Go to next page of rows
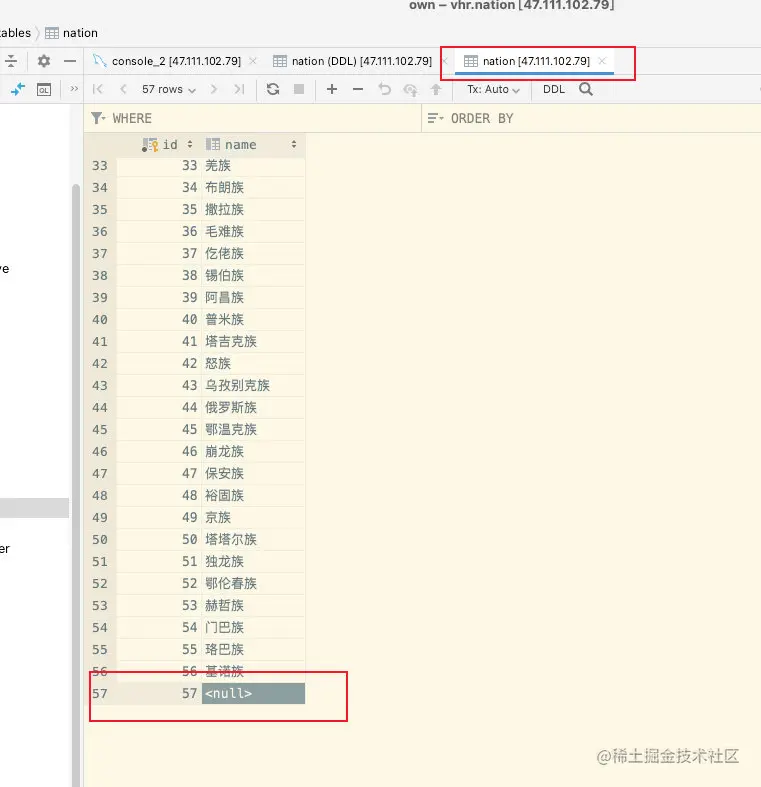 (x=214, y=89)
